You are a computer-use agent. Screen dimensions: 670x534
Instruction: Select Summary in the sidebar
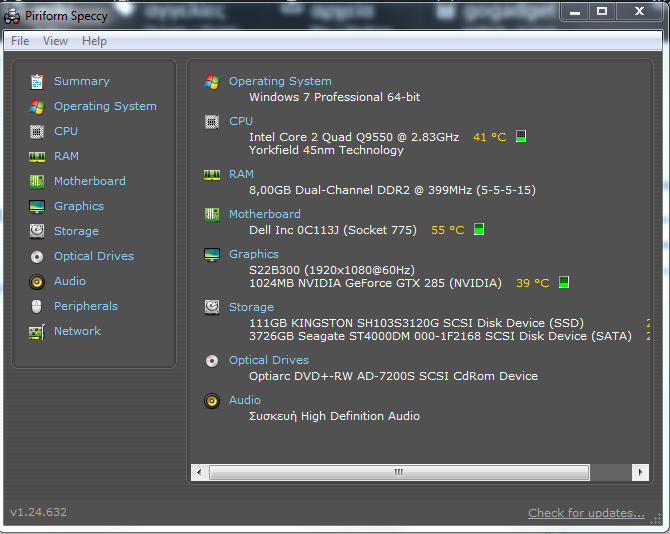pos(82,81)
